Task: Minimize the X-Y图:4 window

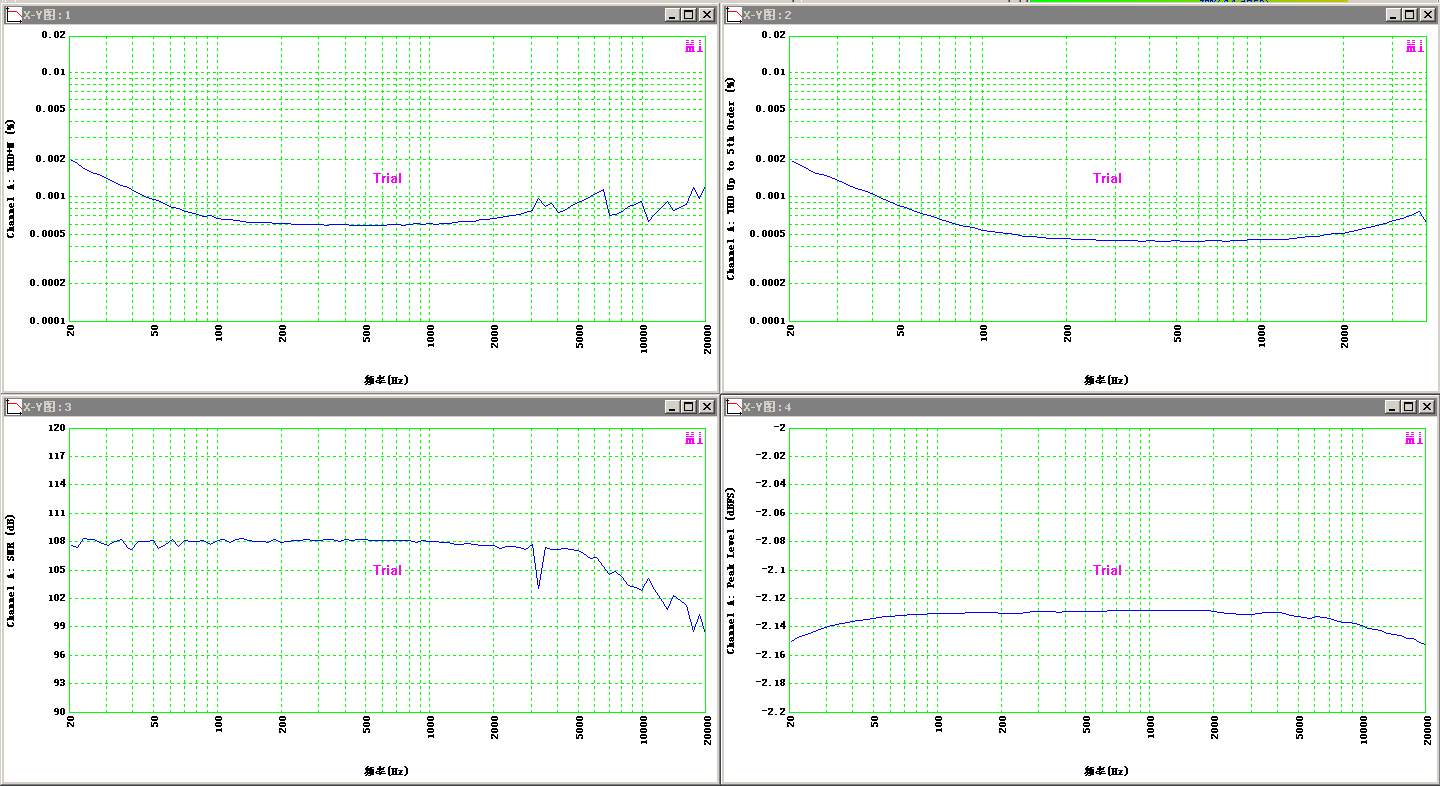Action: [1392, 406]
